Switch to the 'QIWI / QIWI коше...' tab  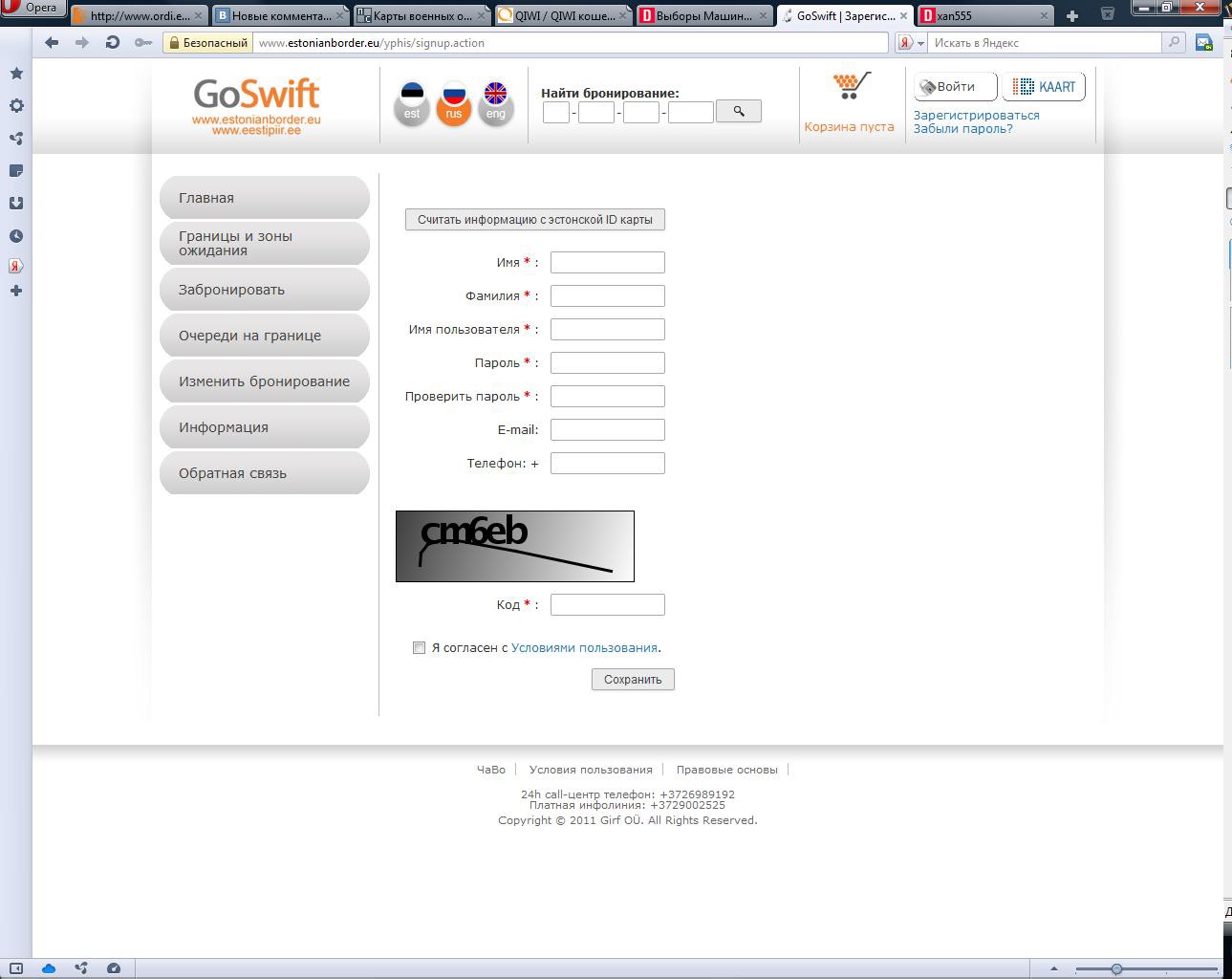click(x=565, y=16)
